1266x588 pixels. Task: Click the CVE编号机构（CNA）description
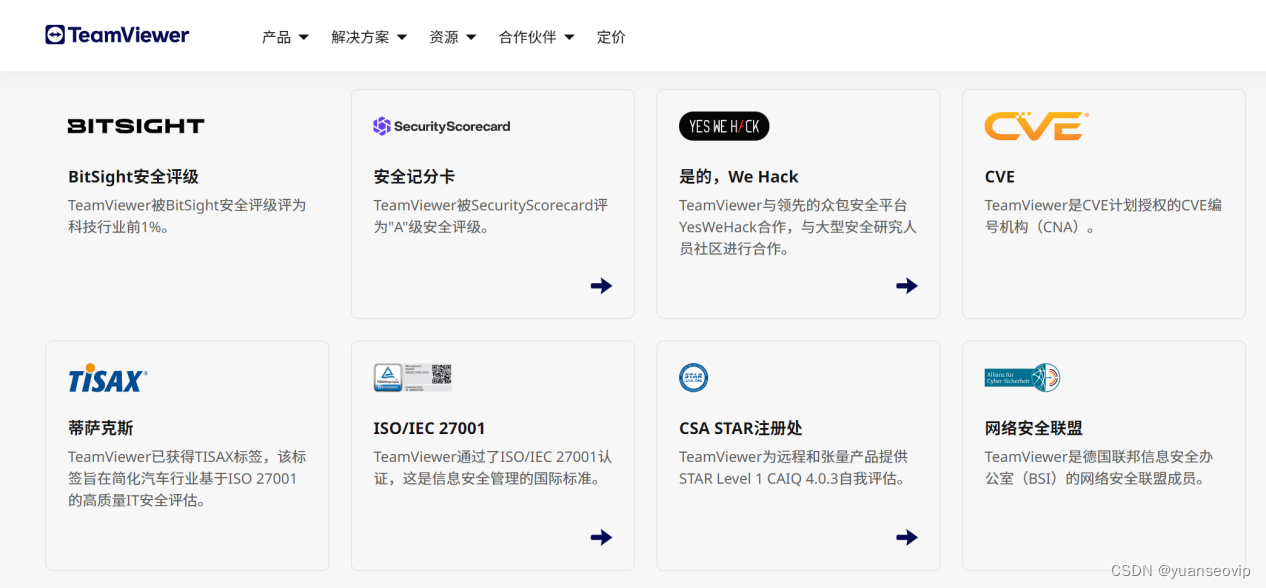pos(1103,216)
